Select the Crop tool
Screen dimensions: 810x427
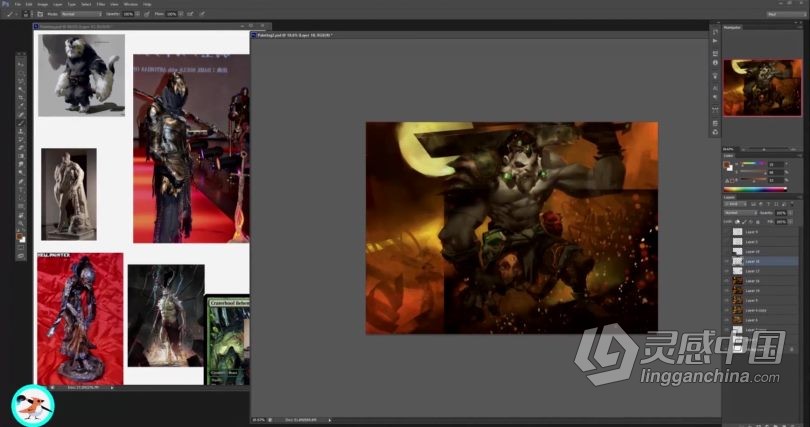[x=20, y=97]
